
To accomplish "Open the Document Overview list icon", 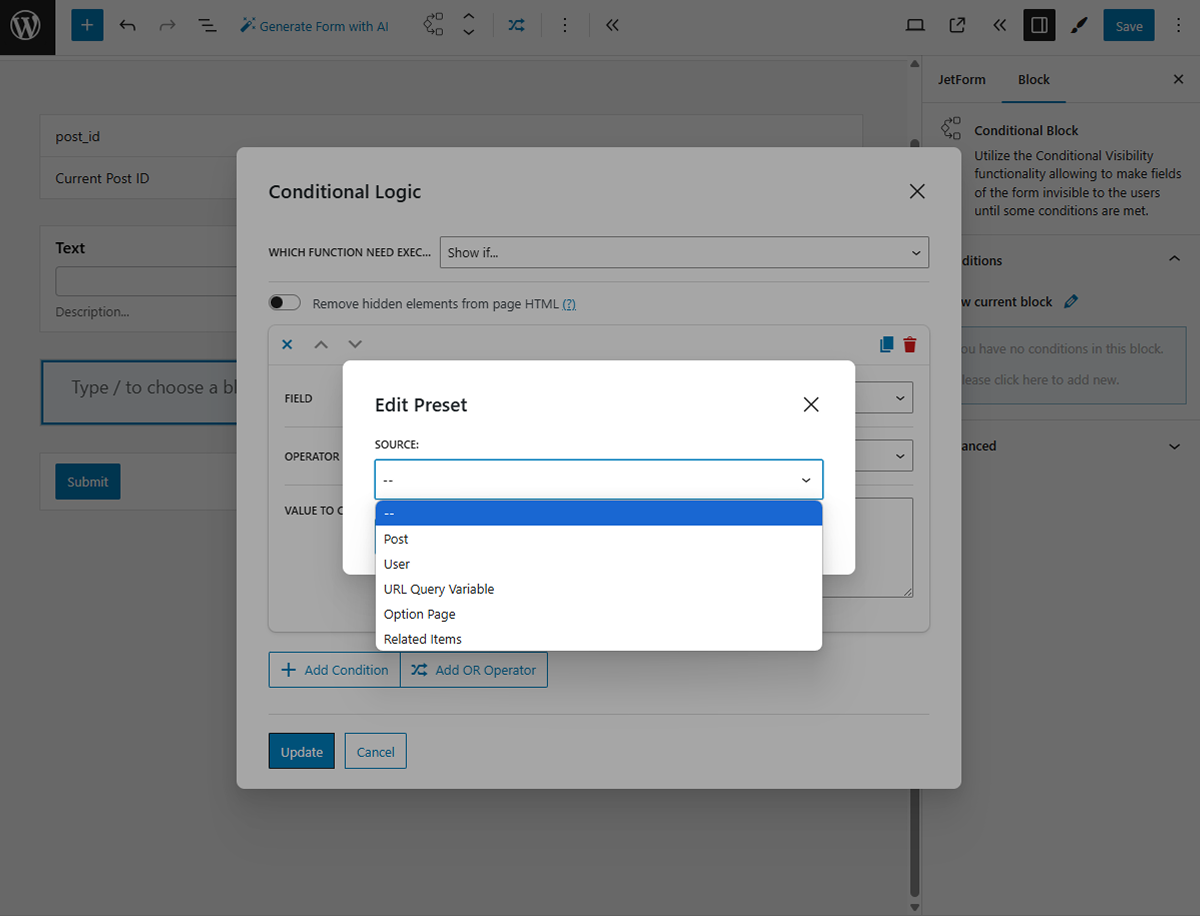I will (x=207, y=25).
